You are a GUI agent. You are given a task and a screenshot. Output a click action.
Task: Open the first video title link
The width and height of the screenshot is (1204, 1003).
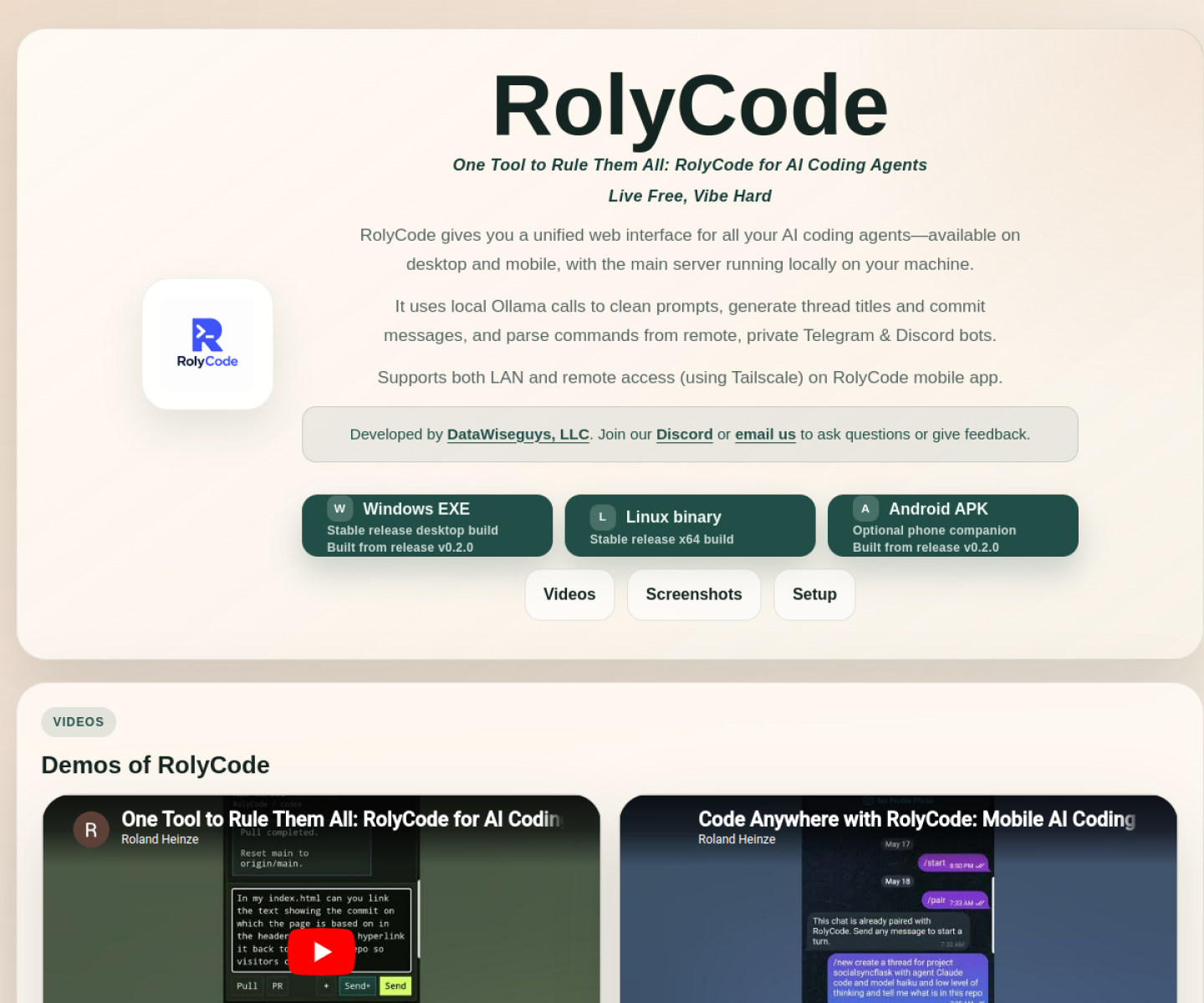click(342, 819)
